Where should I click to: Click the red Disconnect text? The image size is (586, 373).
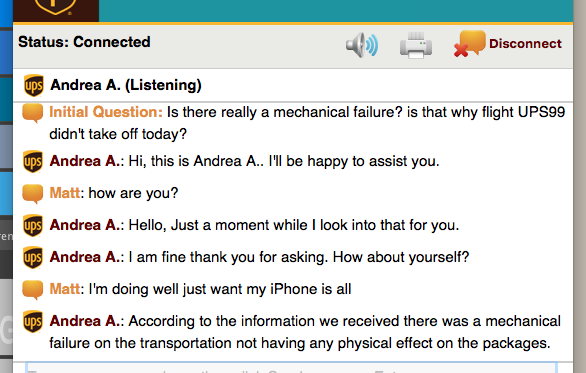pos(525,43)
